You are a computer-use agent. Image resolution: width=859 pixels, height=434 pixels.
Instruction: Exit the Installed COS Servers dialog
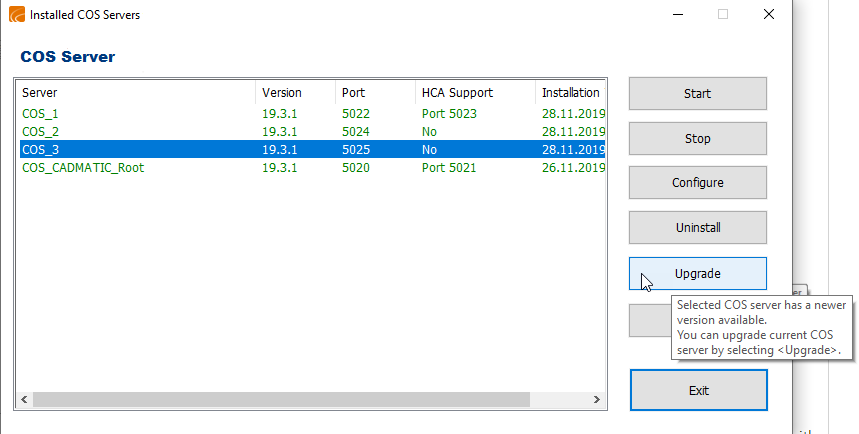(698, 390)
